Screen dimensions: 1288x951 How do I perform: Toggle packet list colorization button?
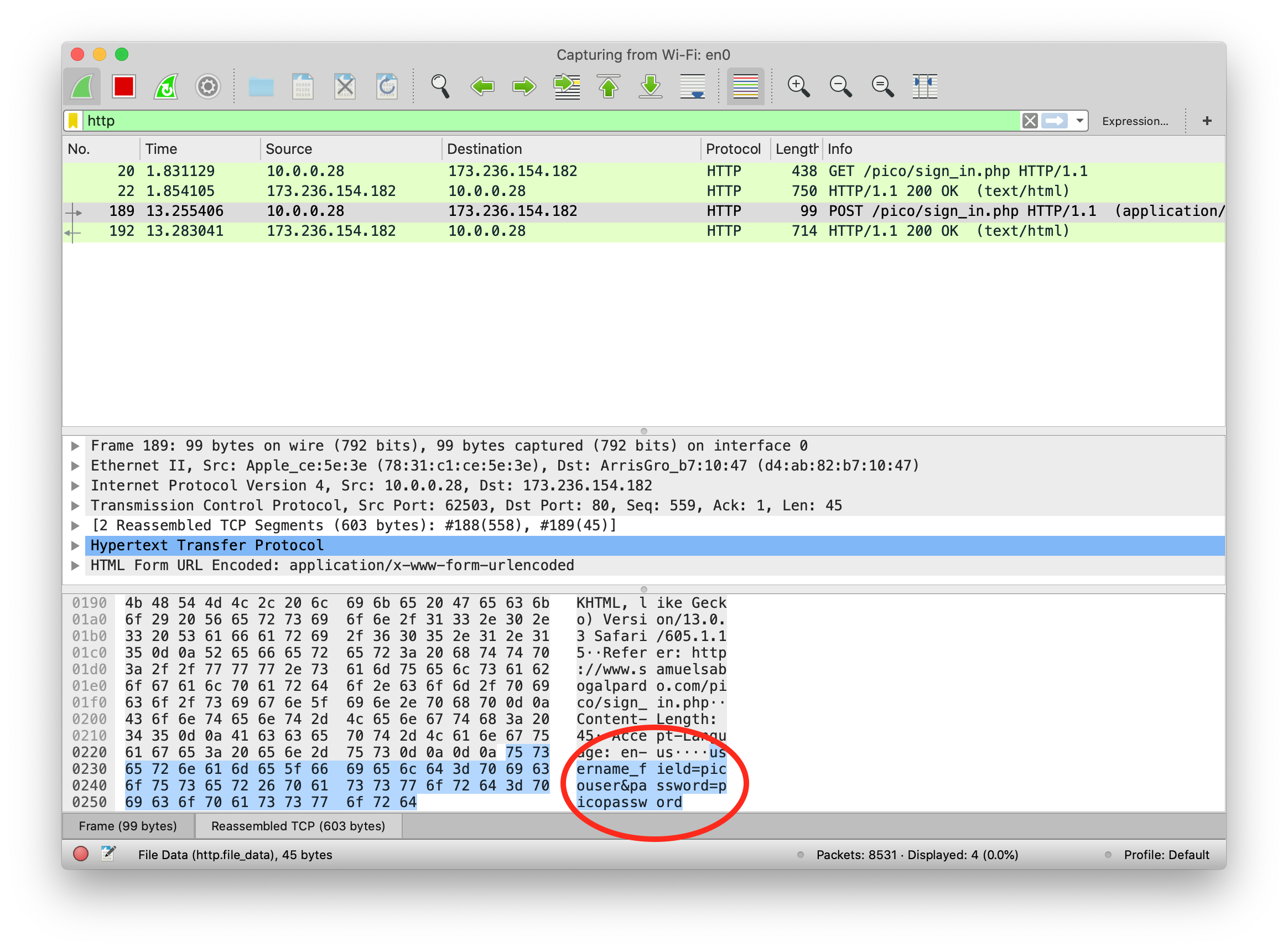tap(746, 87)
